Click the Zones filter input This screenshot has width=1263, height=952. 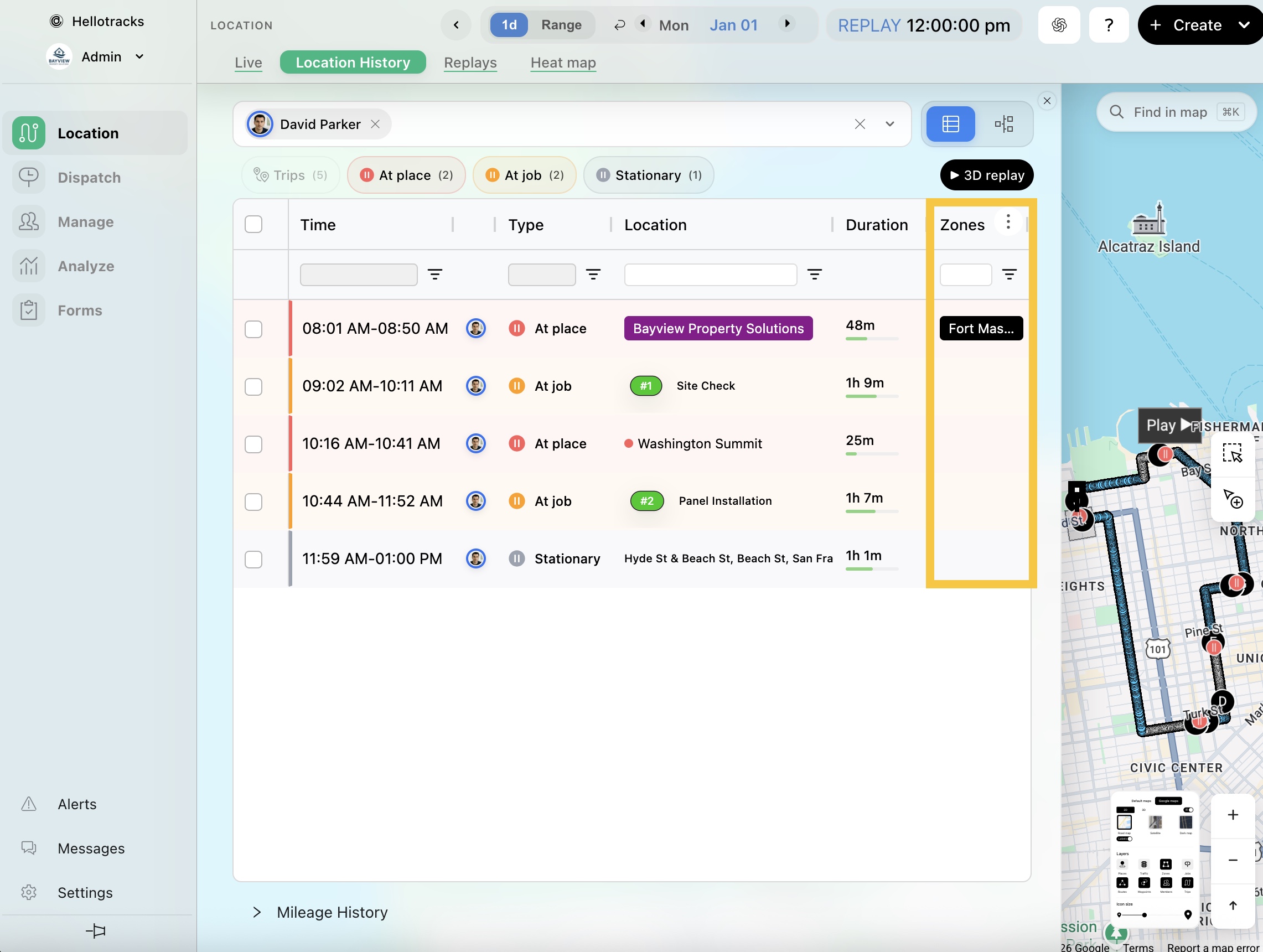pos(966,275)
